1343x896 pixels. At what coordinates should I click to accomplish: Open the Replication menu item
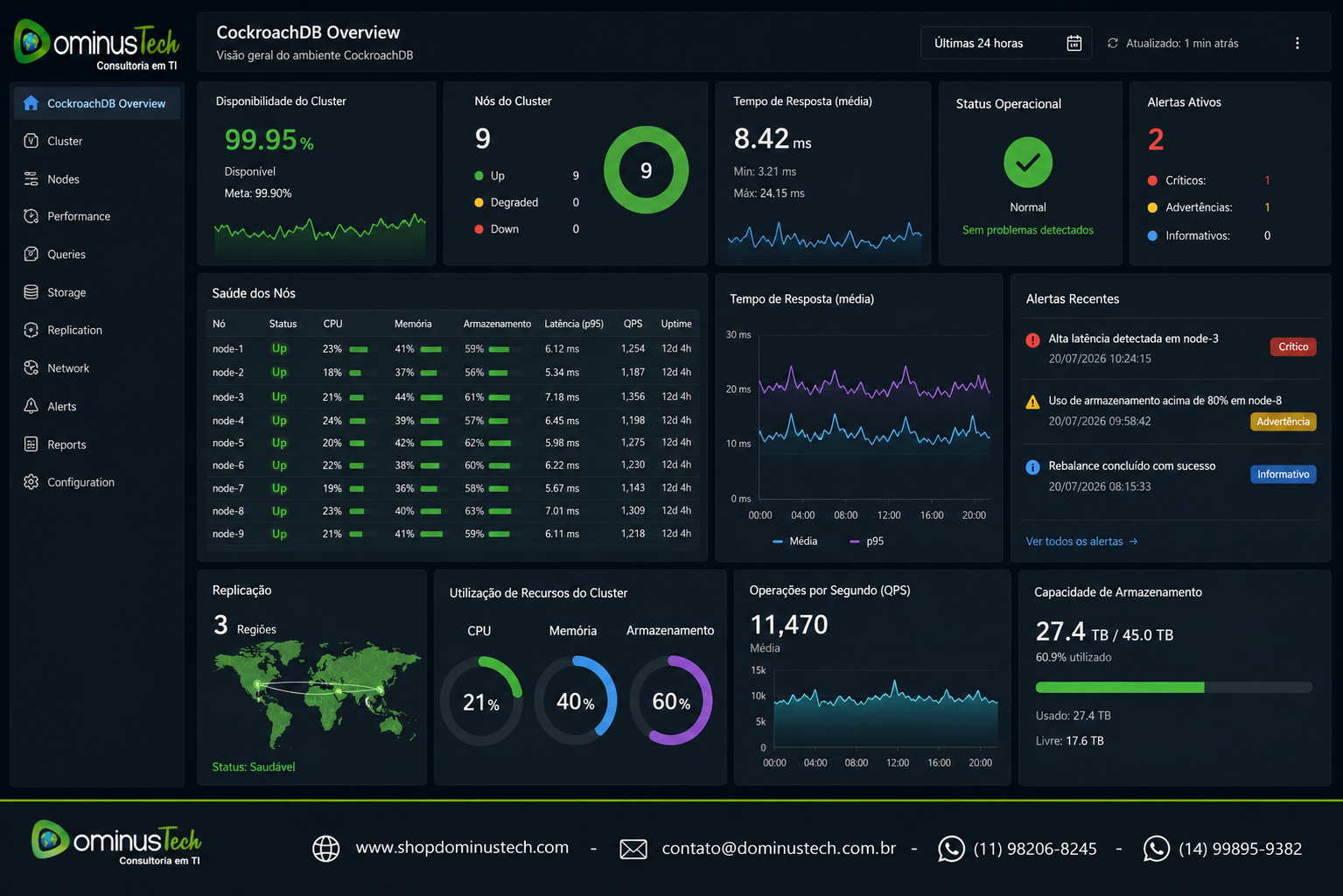point(74,330)
